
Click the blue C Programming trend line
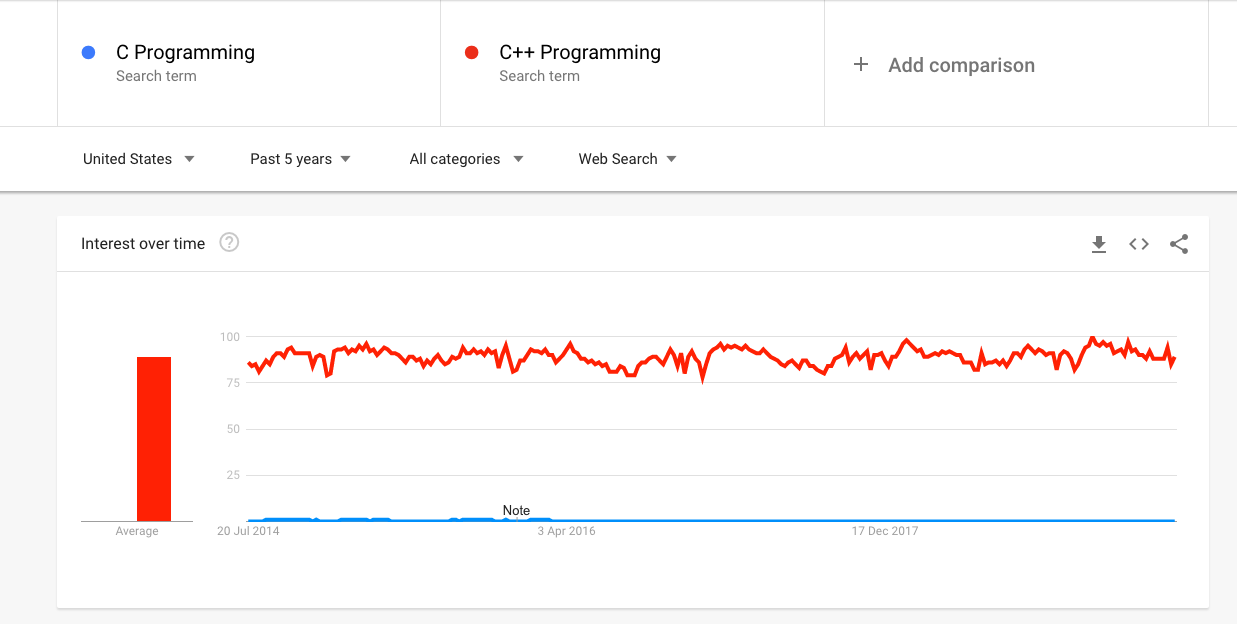[800, 520]
